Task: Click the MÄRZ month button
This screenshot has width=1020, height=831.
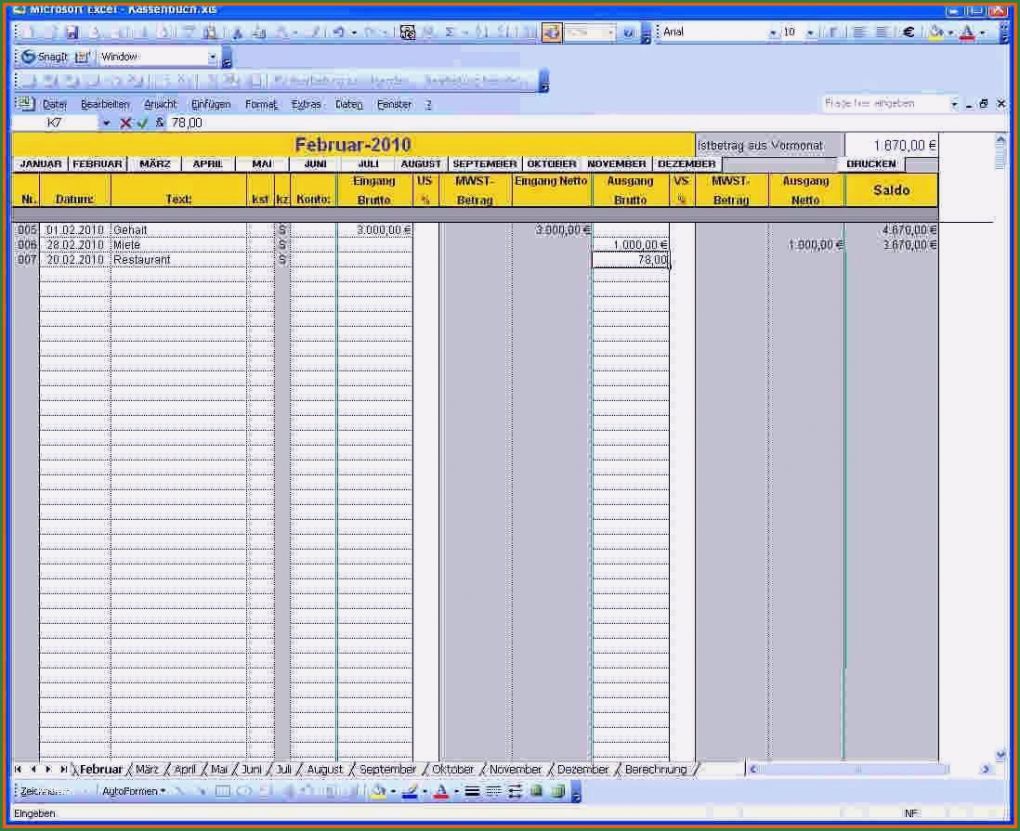Action: (x=155, y=163)
